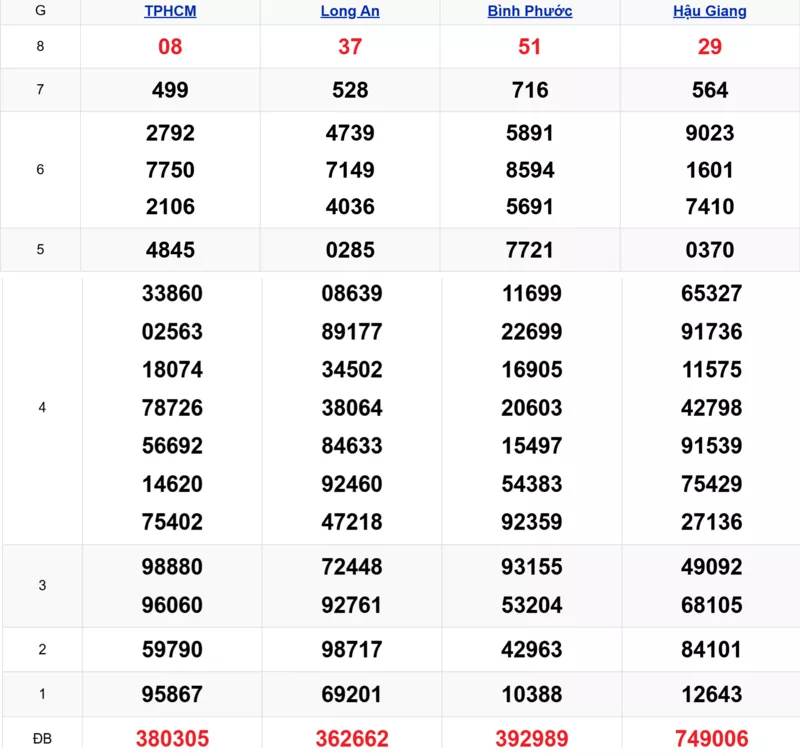The height and width of the screenshot is (756, 800).
Task: Select the G column header cell
Action: point(40,11)
